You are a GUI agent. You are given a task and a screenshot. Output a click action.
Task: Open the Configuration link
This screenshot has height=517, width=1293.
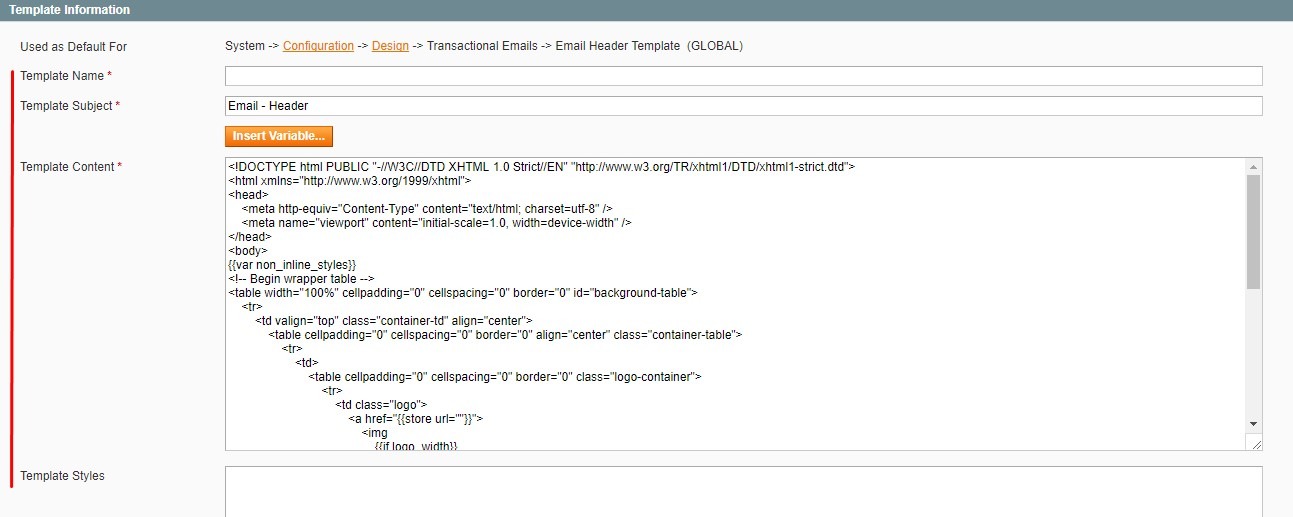coord(318,46)
